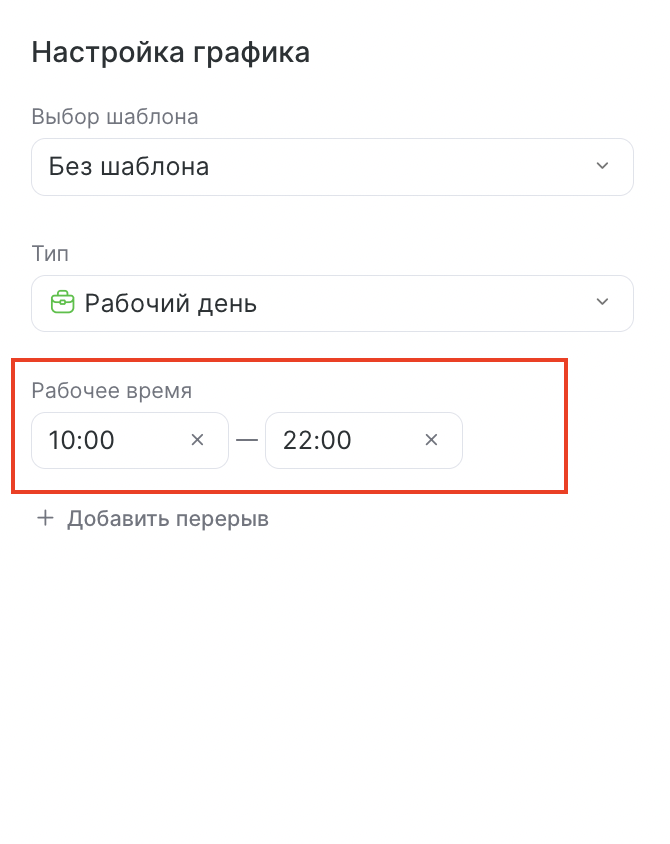670x844 pixels.
Task: Click the 22:00 time value text
Action: click(317, 440)
